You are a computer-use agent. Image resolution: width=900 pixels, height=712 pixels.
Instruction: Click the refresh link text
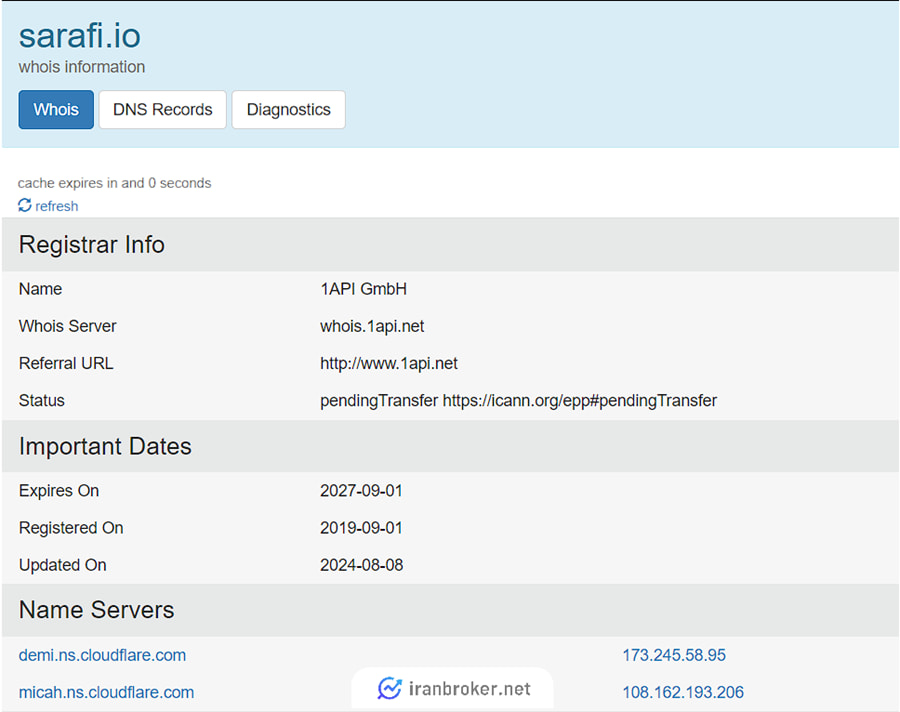click(56, 206)
